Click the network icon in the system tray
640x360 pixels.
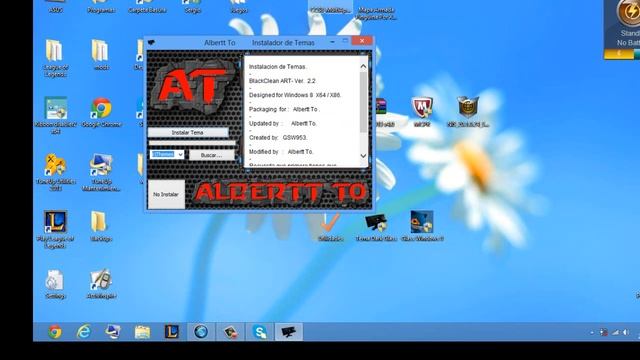point(615,333)
